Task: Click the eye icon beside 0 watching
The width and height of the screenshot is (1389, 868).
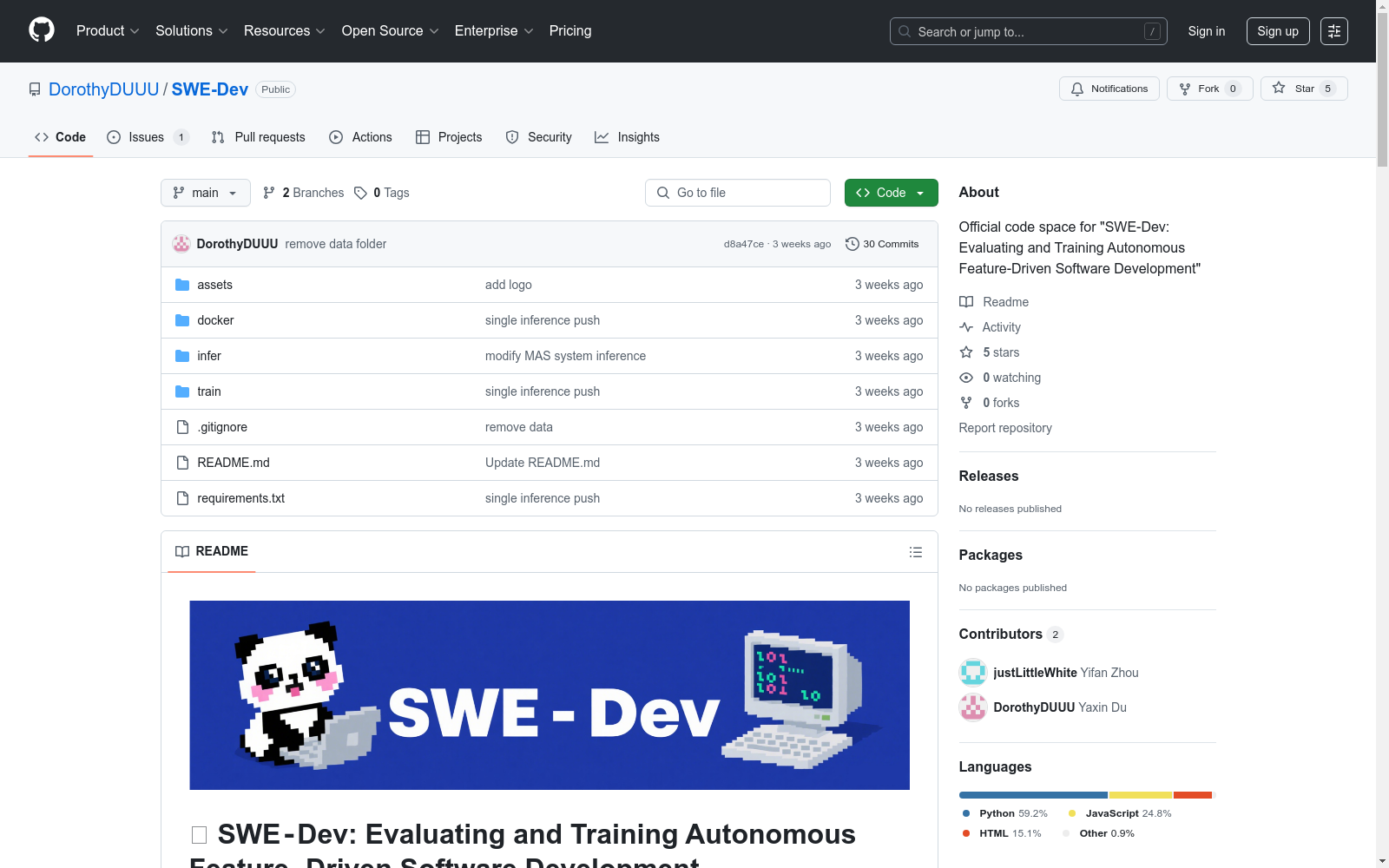Action: coord(966,378)
